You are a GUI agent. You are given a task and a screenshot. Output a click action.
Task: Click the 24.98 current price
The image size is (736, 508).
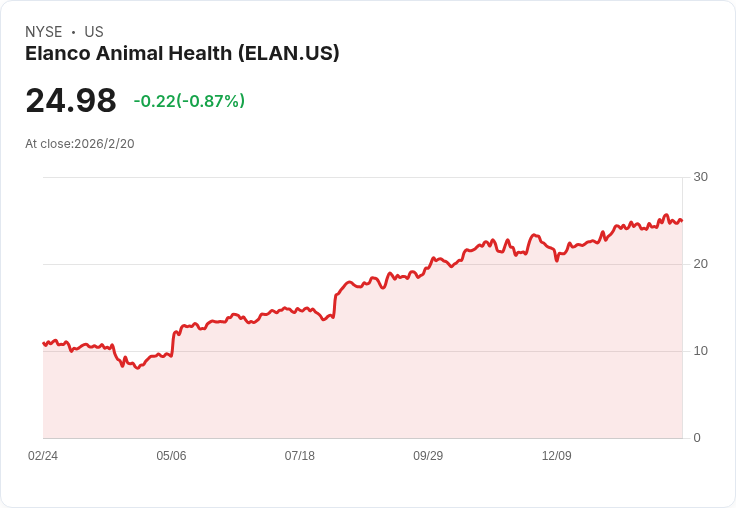(x=71, y=101)
